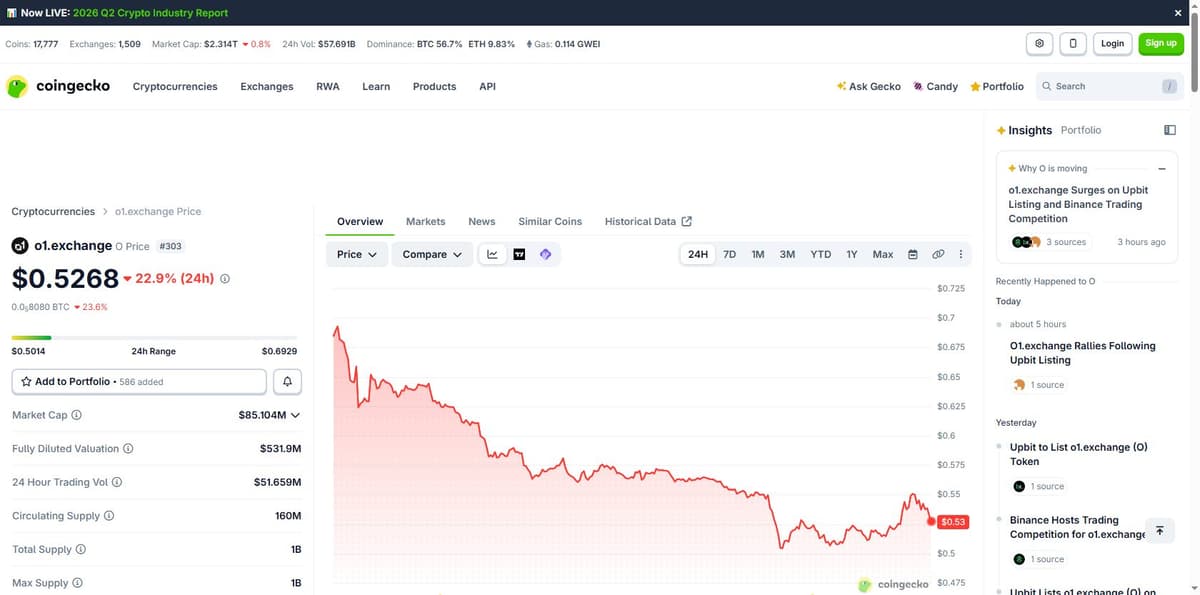
Task: Switch to the Similar Coins tab
Action: (x=550, y=222)
